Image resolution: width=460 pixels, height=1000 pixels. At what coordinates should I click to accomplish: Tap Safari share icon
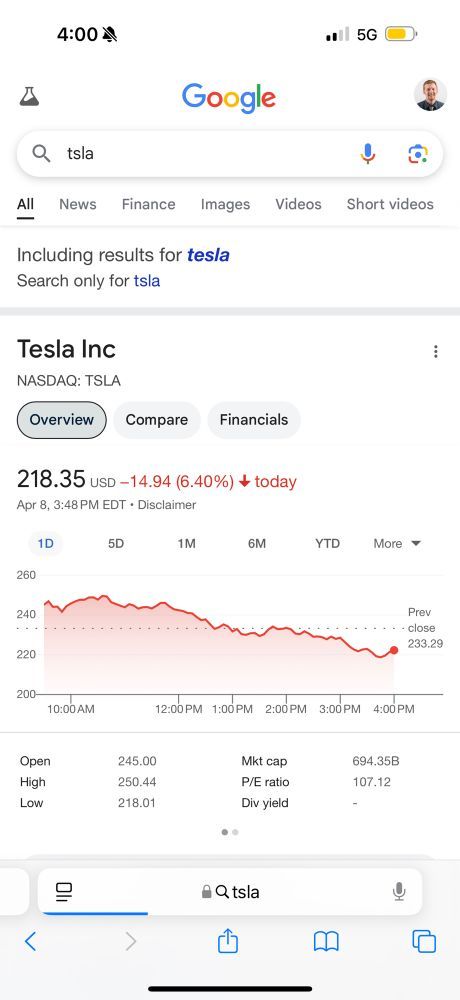click(228, 941)
